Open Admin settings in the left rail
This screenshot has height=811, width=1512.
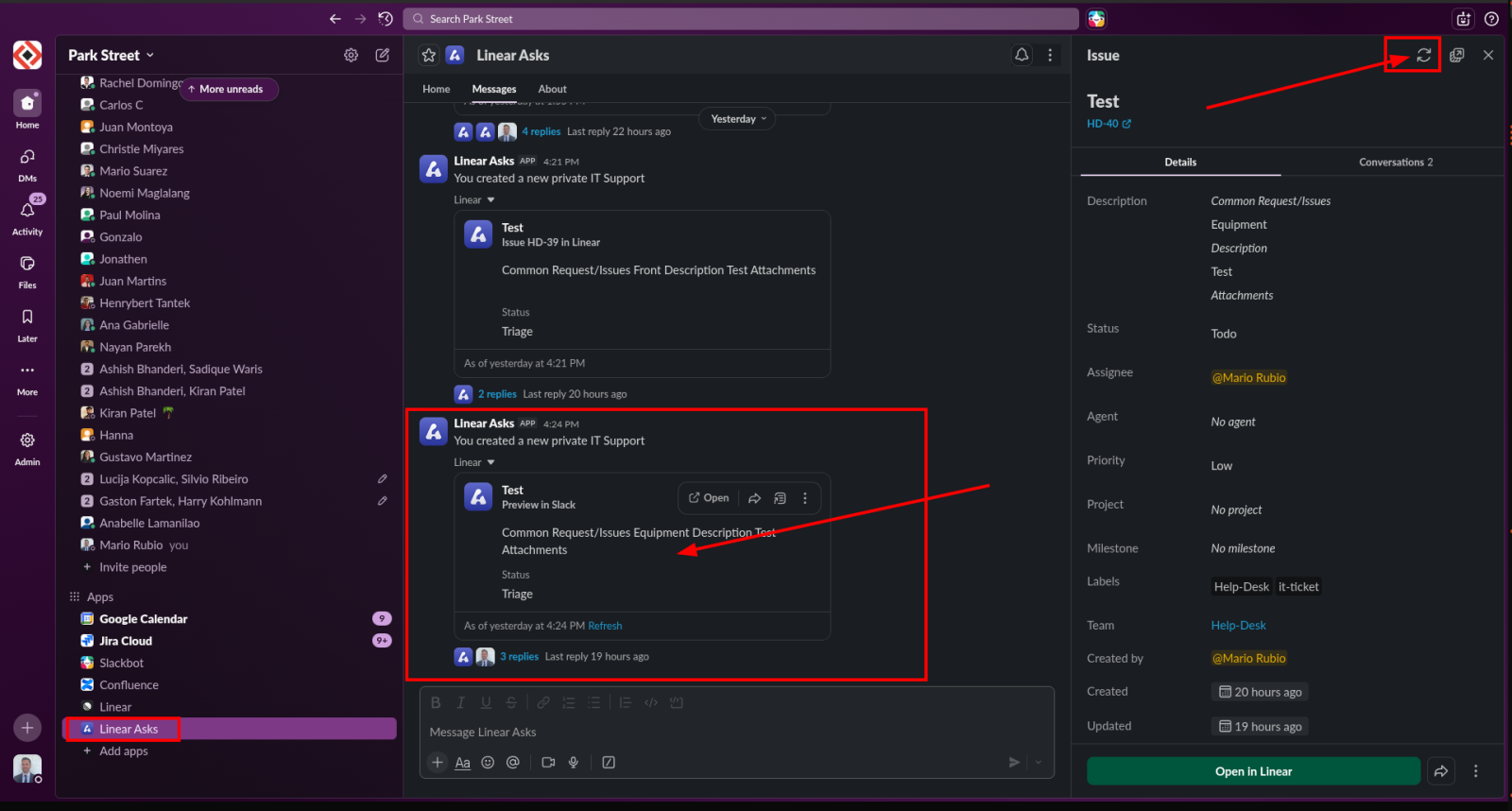point(27,448)
